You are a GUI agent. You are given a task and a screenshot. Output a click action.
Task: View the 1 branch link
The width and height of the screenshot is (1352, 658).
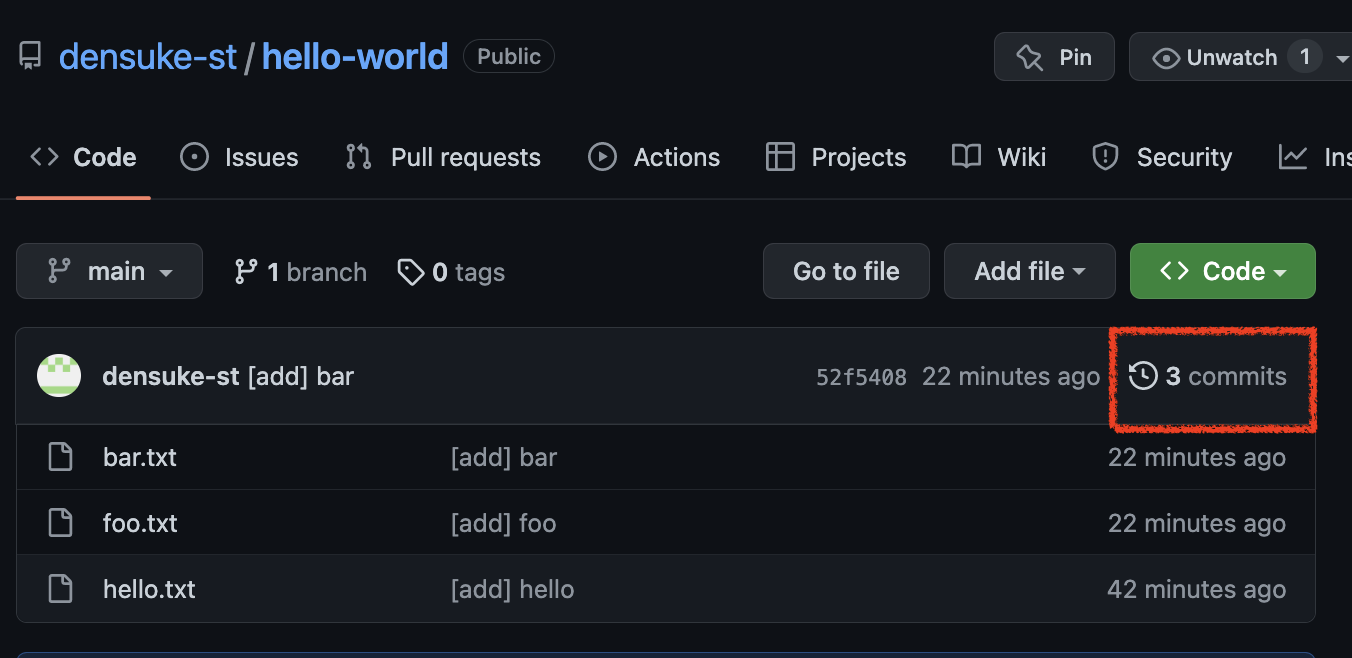300,272
